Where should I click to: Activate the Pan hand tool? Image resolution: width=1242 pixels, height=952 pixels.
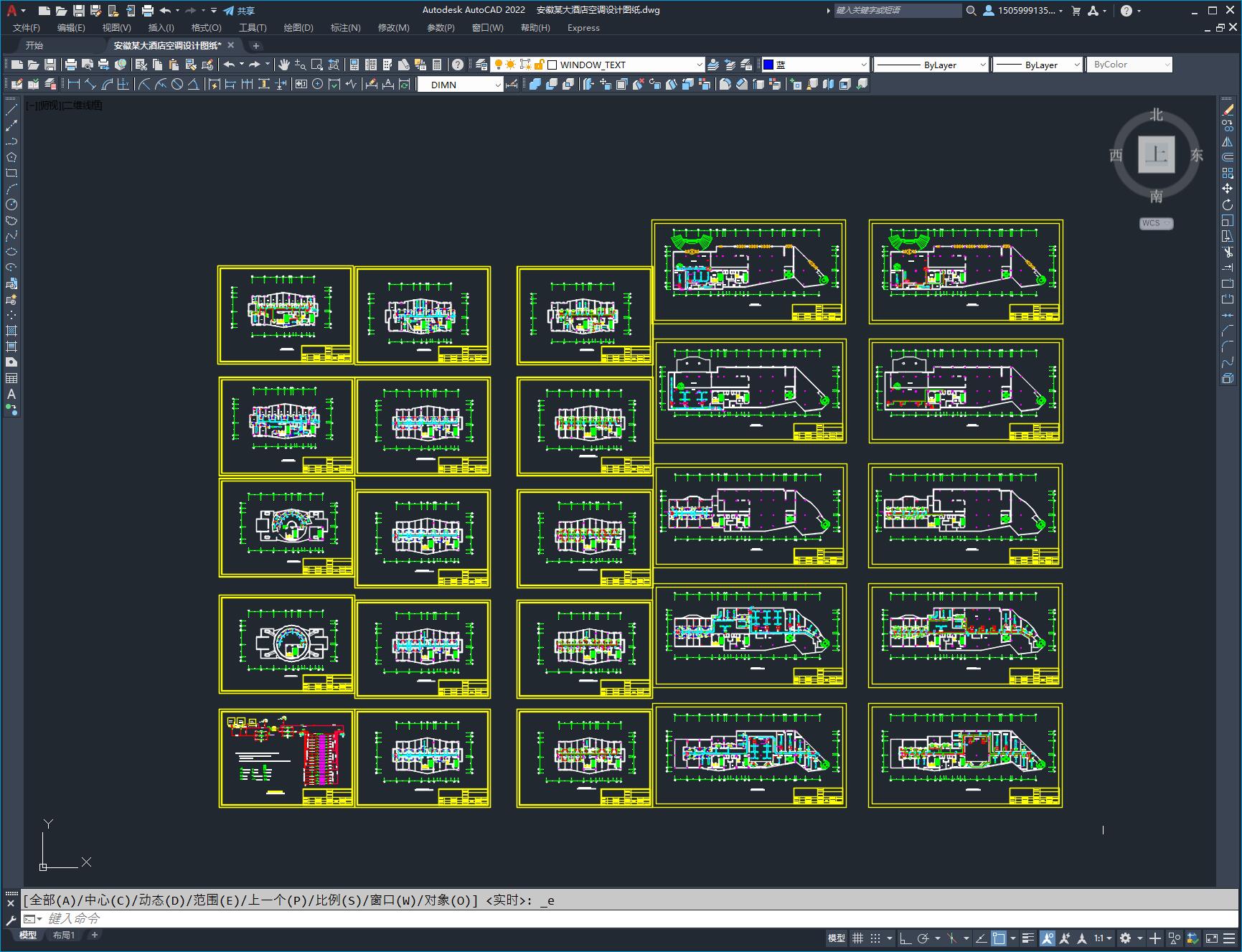(284, 65)
